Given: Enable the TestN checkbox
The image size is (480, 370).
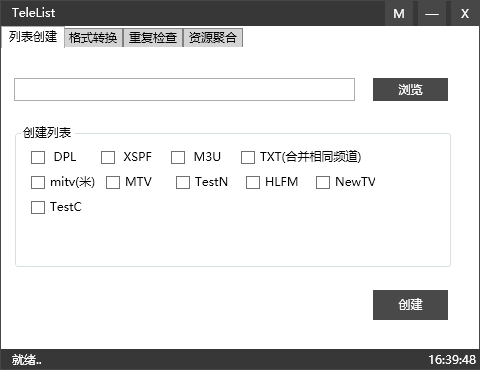Looking at the screenshot, I should [x=183, y=182].
